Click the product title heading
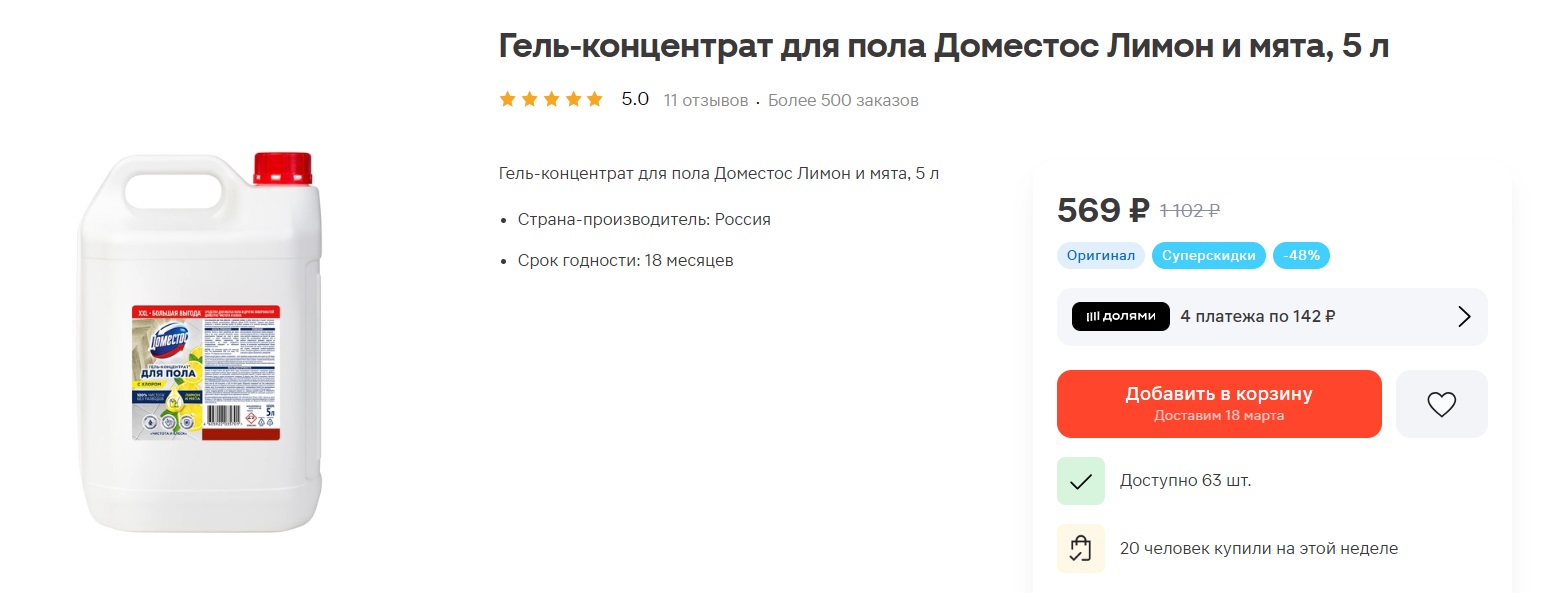This screenshot has height=593, width=1557. [x=943, y=46]
